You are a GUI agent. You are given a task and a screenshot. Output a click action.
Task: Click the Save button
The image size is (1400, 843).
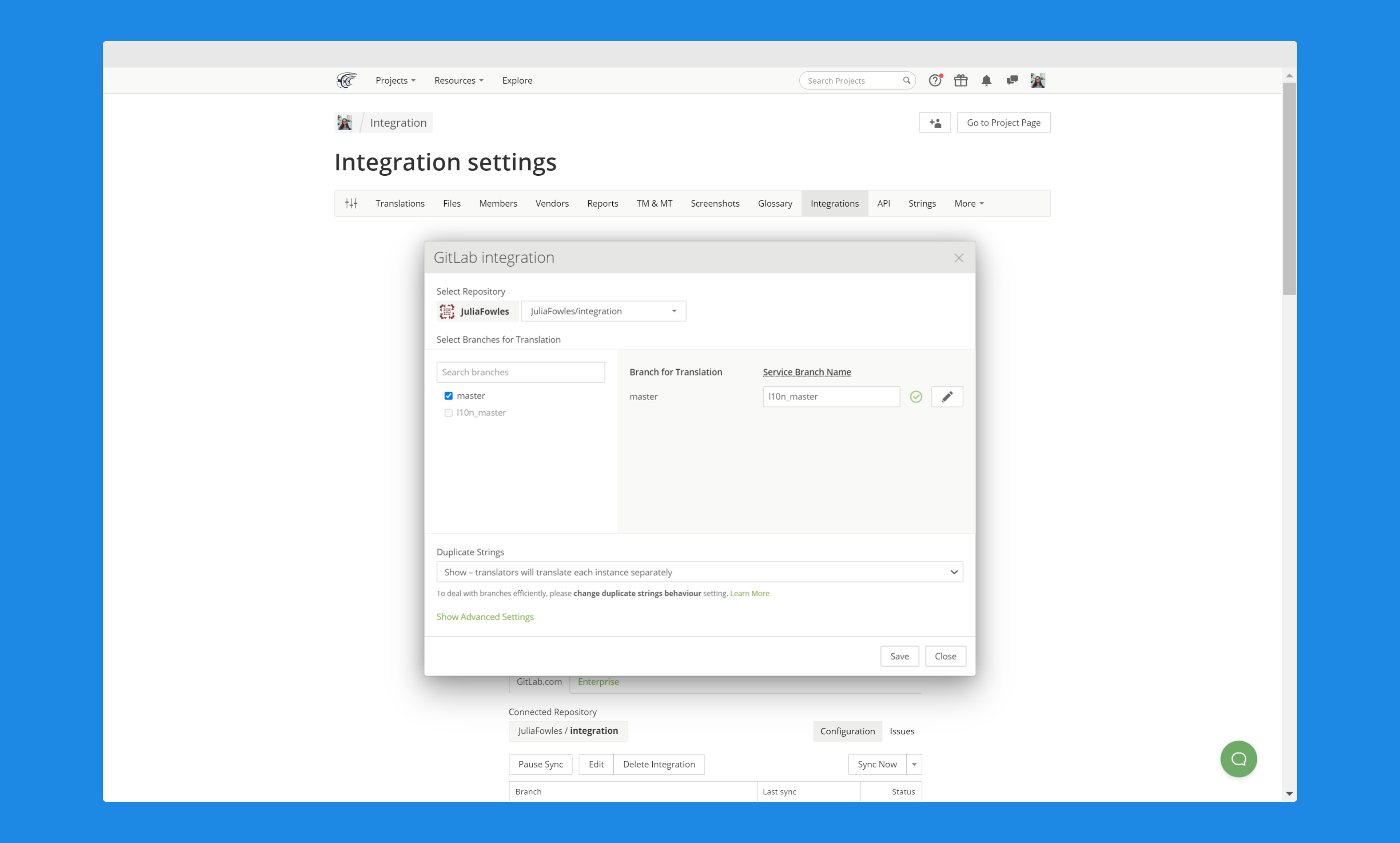tap(899, 656)
